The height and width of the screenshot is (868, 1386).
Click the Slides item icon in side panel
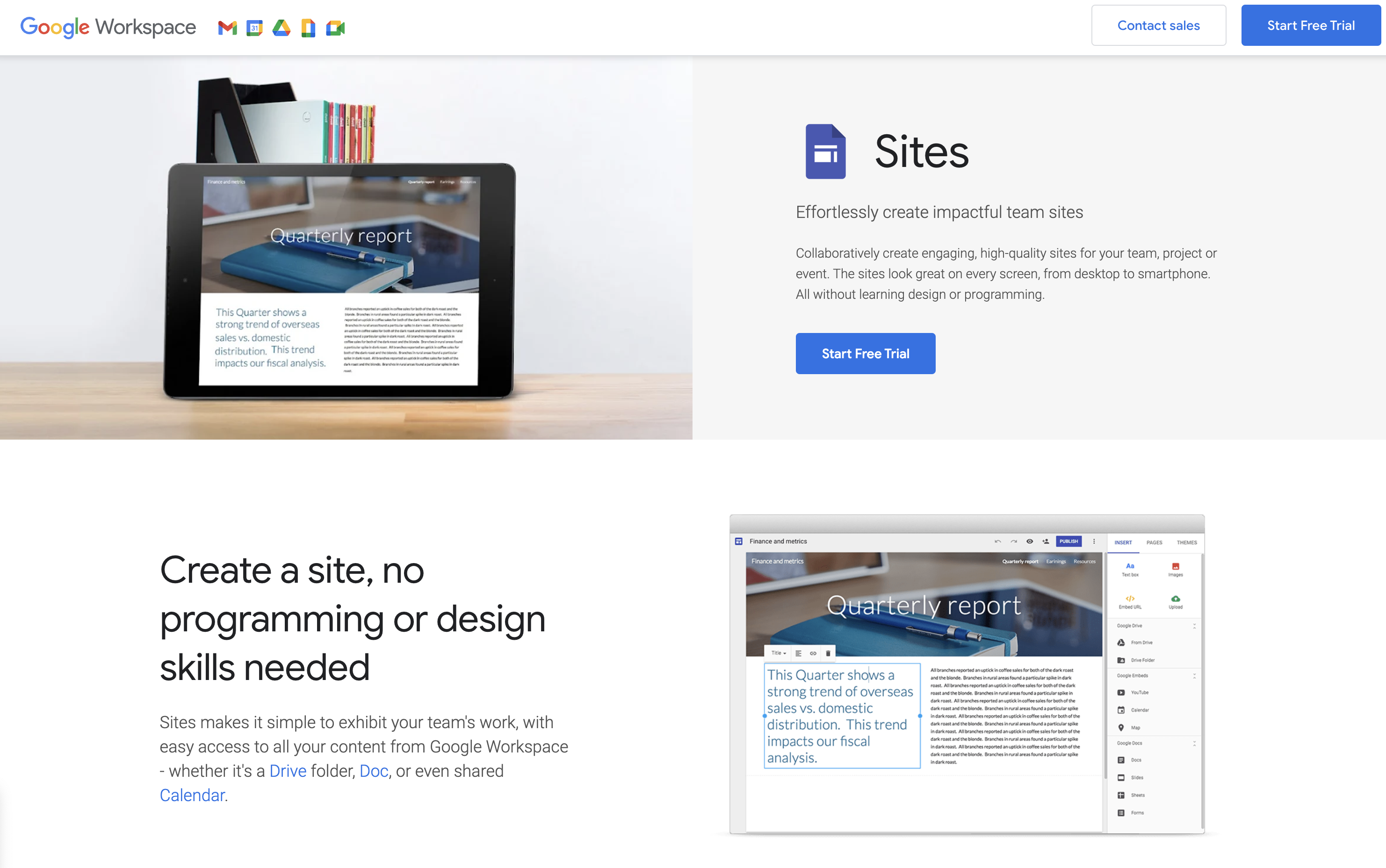point(1121,778)
